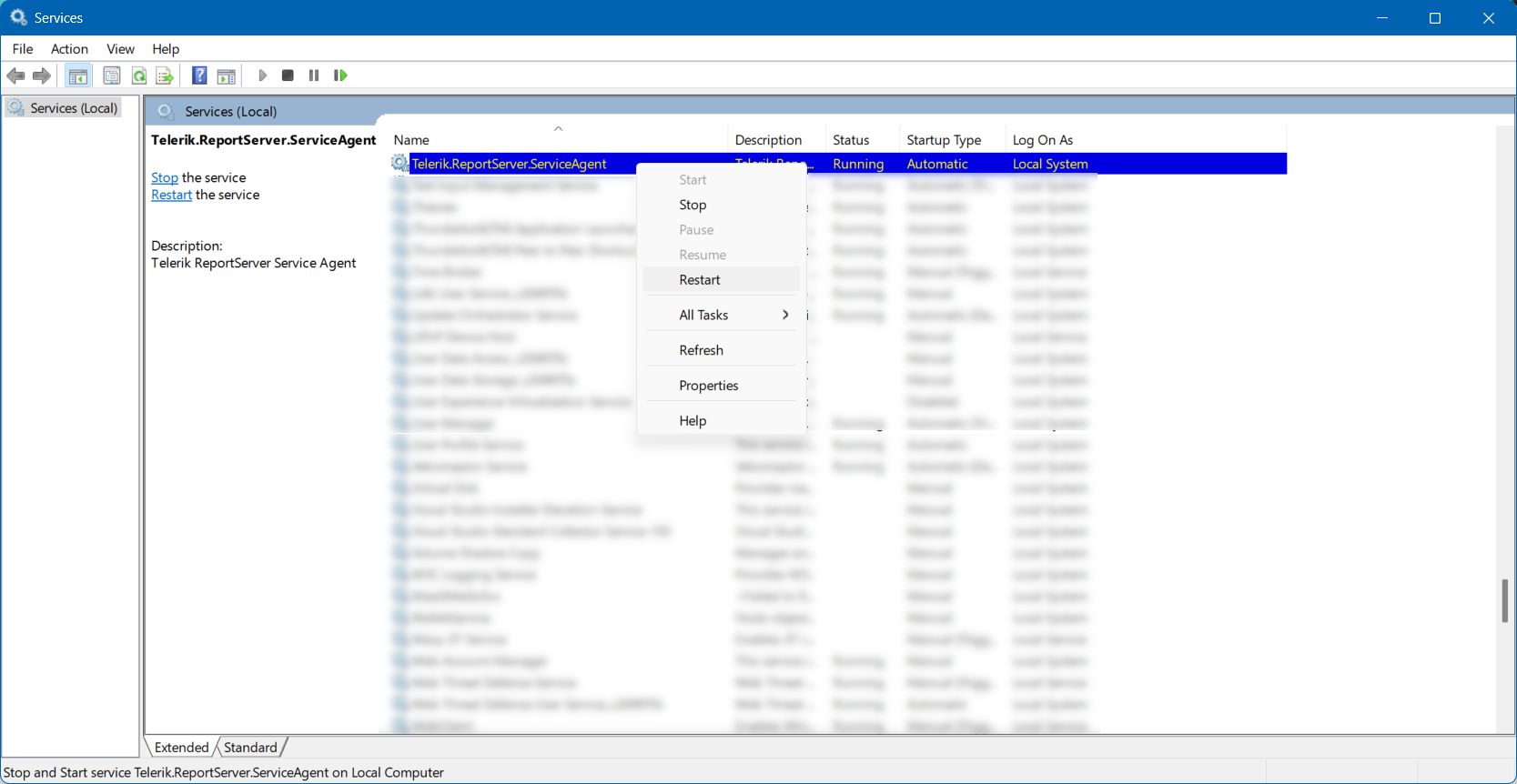Click the Restart the service link
Viewport: 1517px width, 784px height.
tap(171, 196)
